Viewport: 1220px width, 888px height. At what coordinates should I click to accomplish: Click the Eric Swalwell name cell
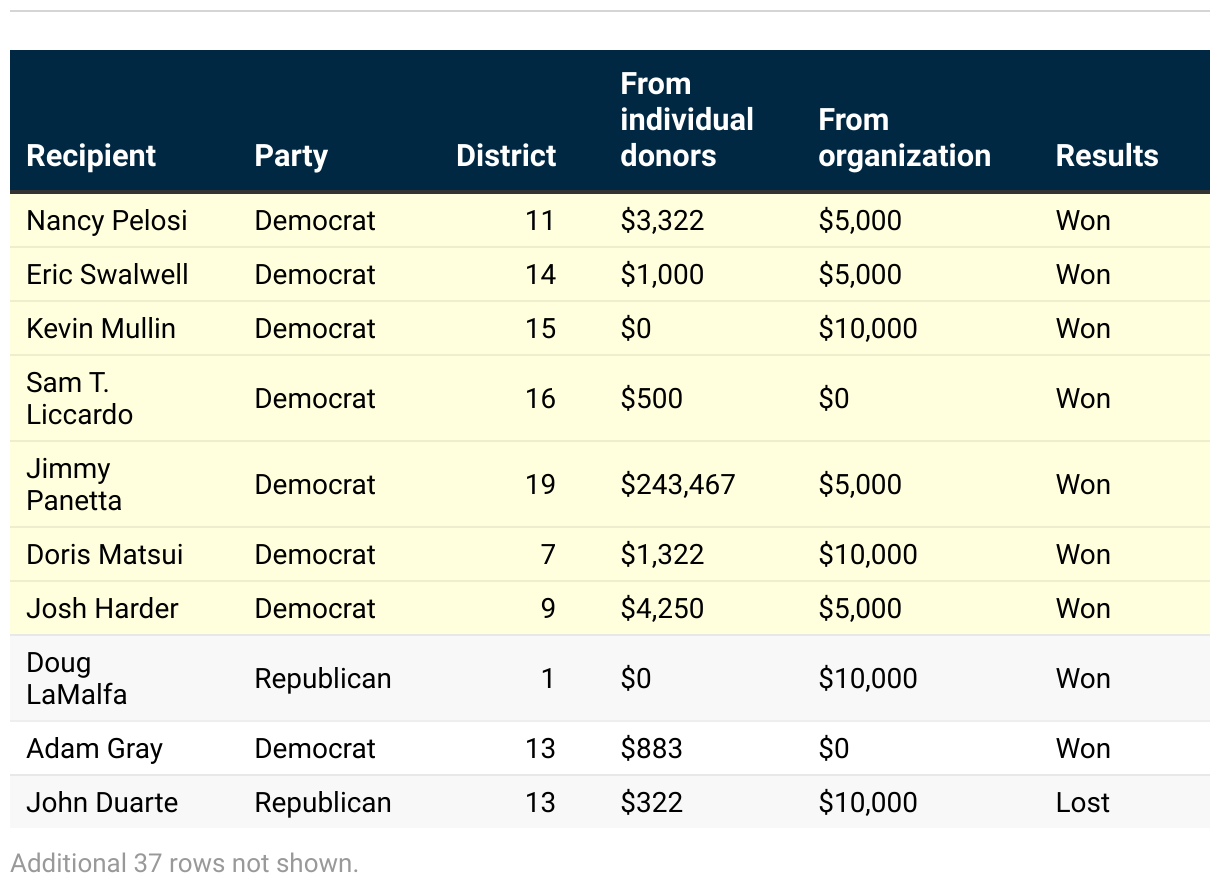(x=107, y=275)
